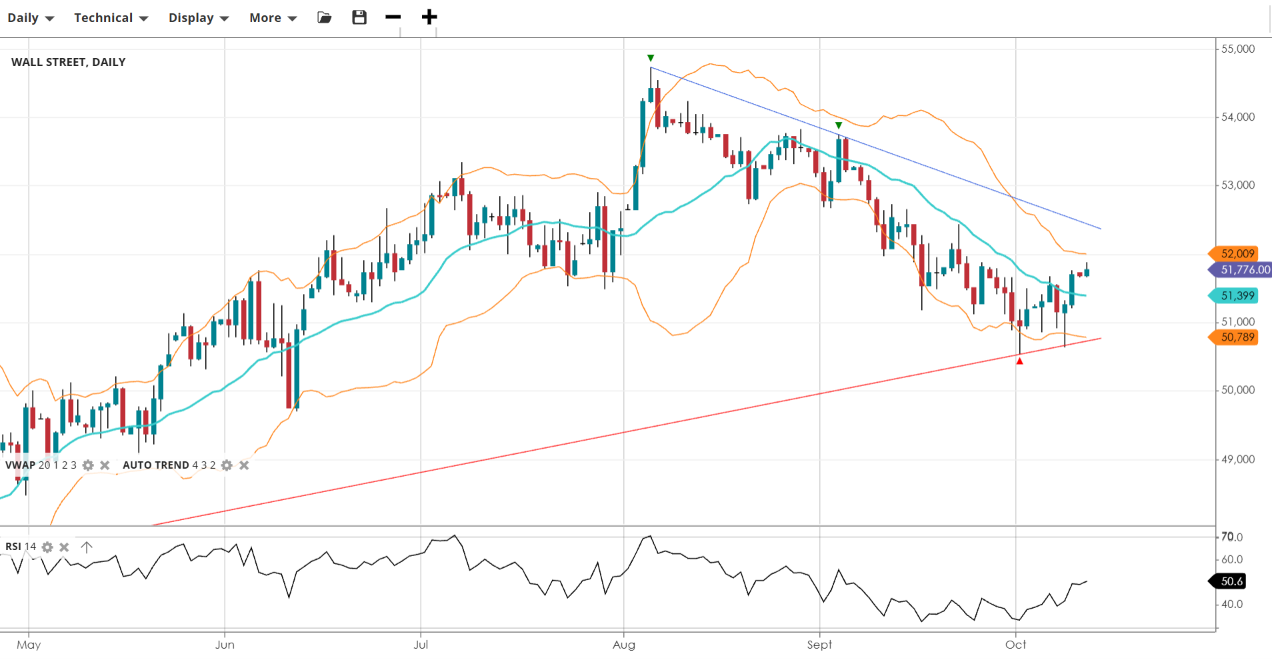The height and width of the screenshot is (659, 1272).
Task: Click the green marker at the September high
Action: click(x=839, y=126)
